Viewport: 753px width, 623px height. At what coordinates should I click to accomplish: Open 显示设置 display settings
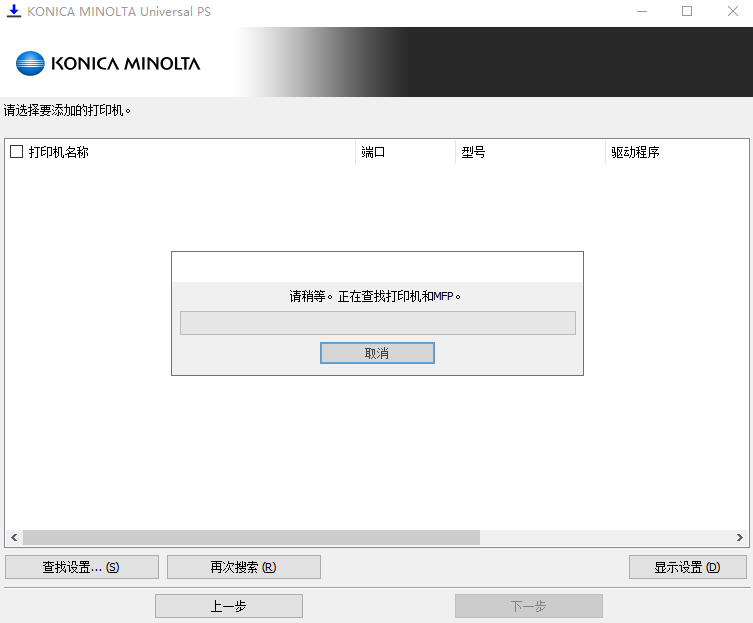[x=687, y=567]
